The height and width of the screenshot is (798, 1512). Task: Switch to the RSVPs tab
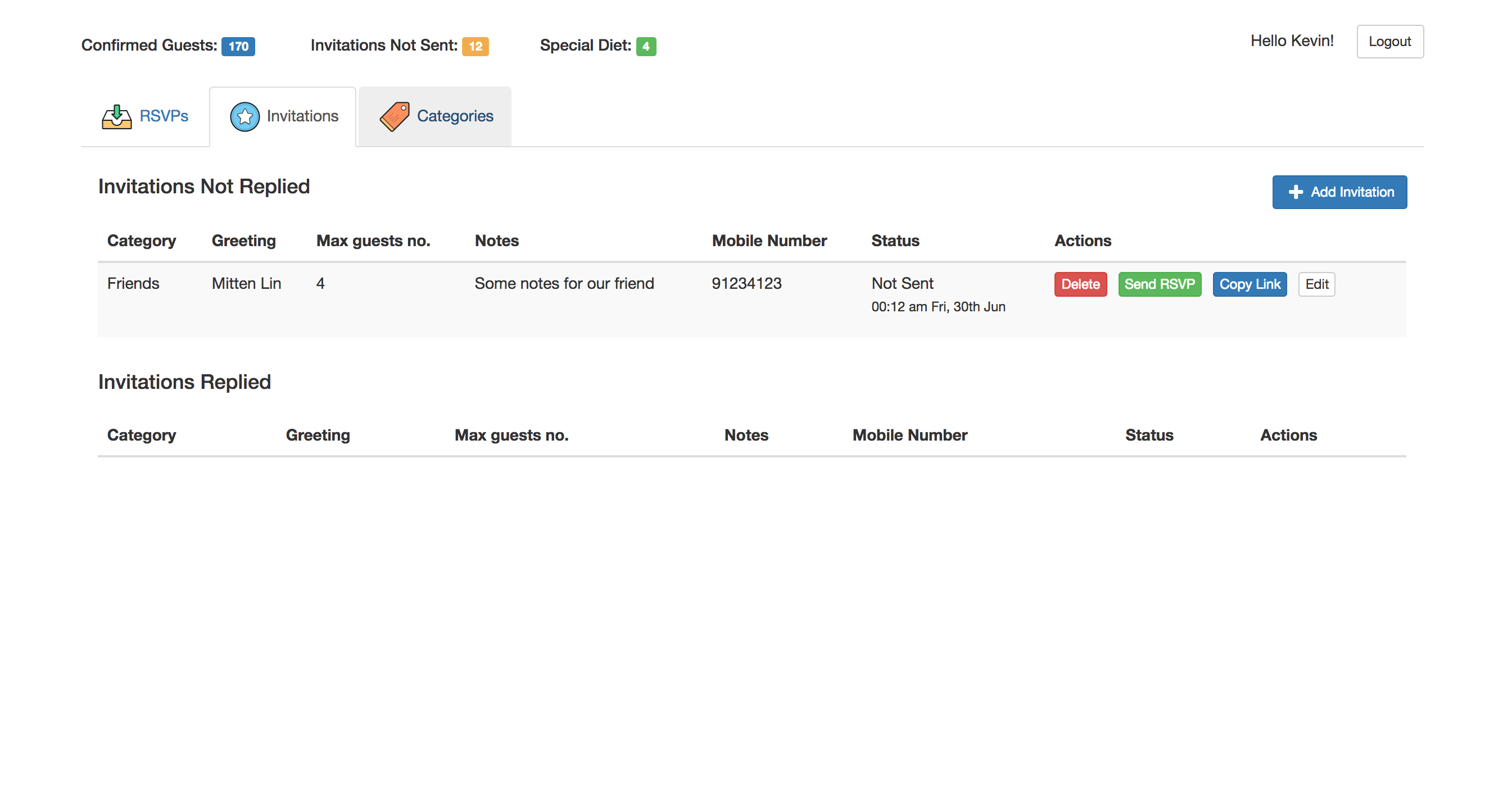(x=146, y=116)
